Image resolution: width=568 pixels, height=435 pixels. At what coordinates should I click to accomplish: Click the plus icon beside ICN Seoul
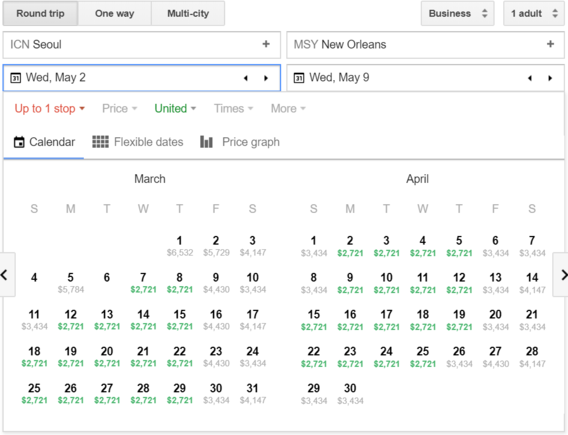[x=266, y=44]
